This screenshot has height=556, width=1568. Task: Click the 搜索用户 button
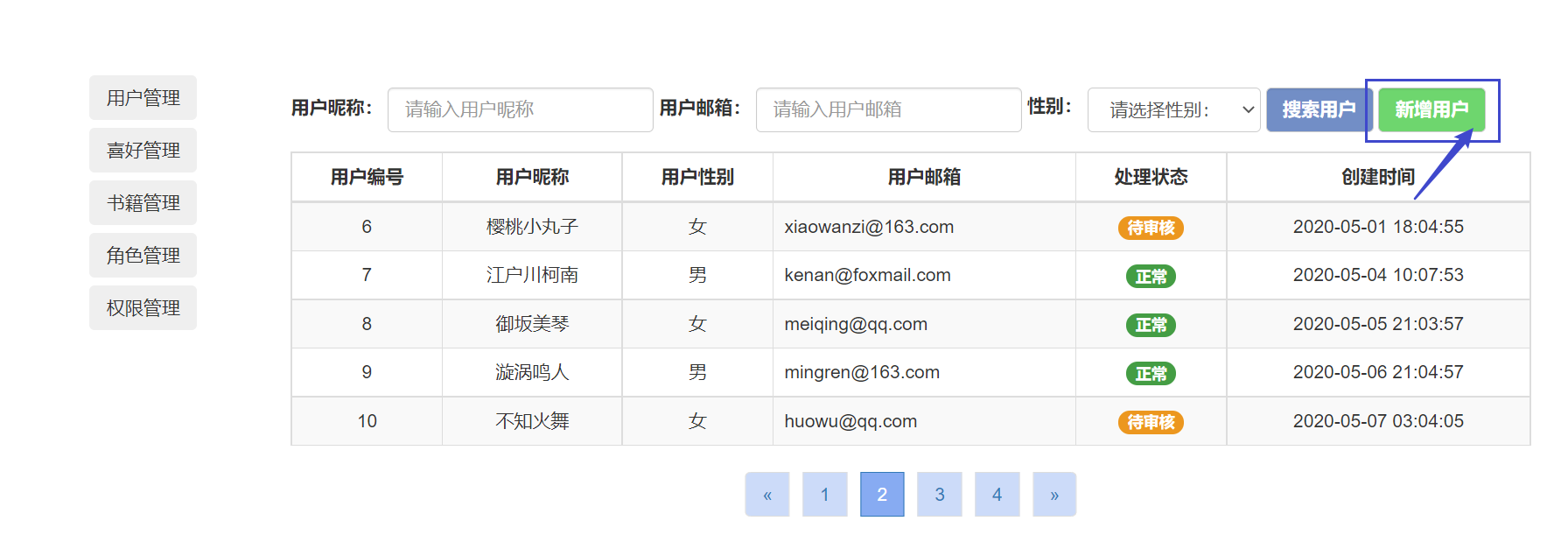(1319, 109)
